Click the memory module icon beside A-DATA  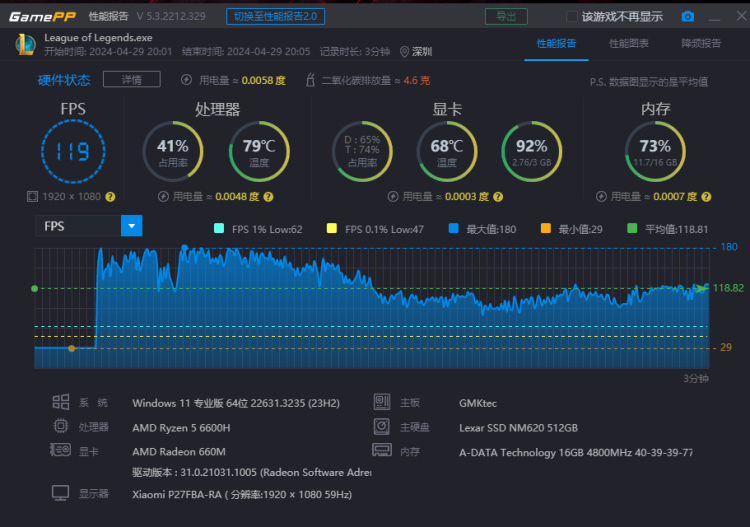[x=382, y=450]
